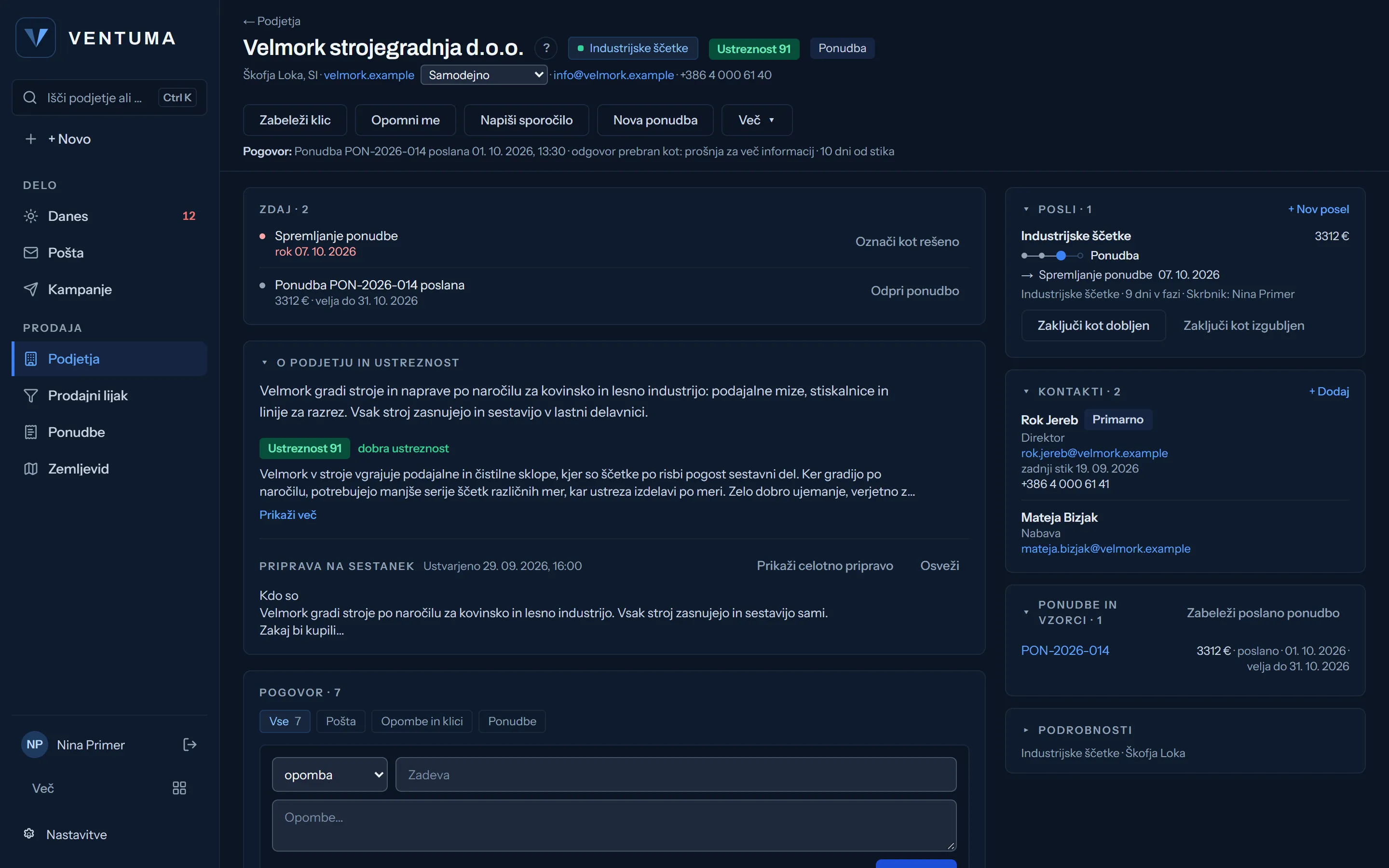
Task: Click + Dodaj contact link
Action: click(x=1329, y=392)
